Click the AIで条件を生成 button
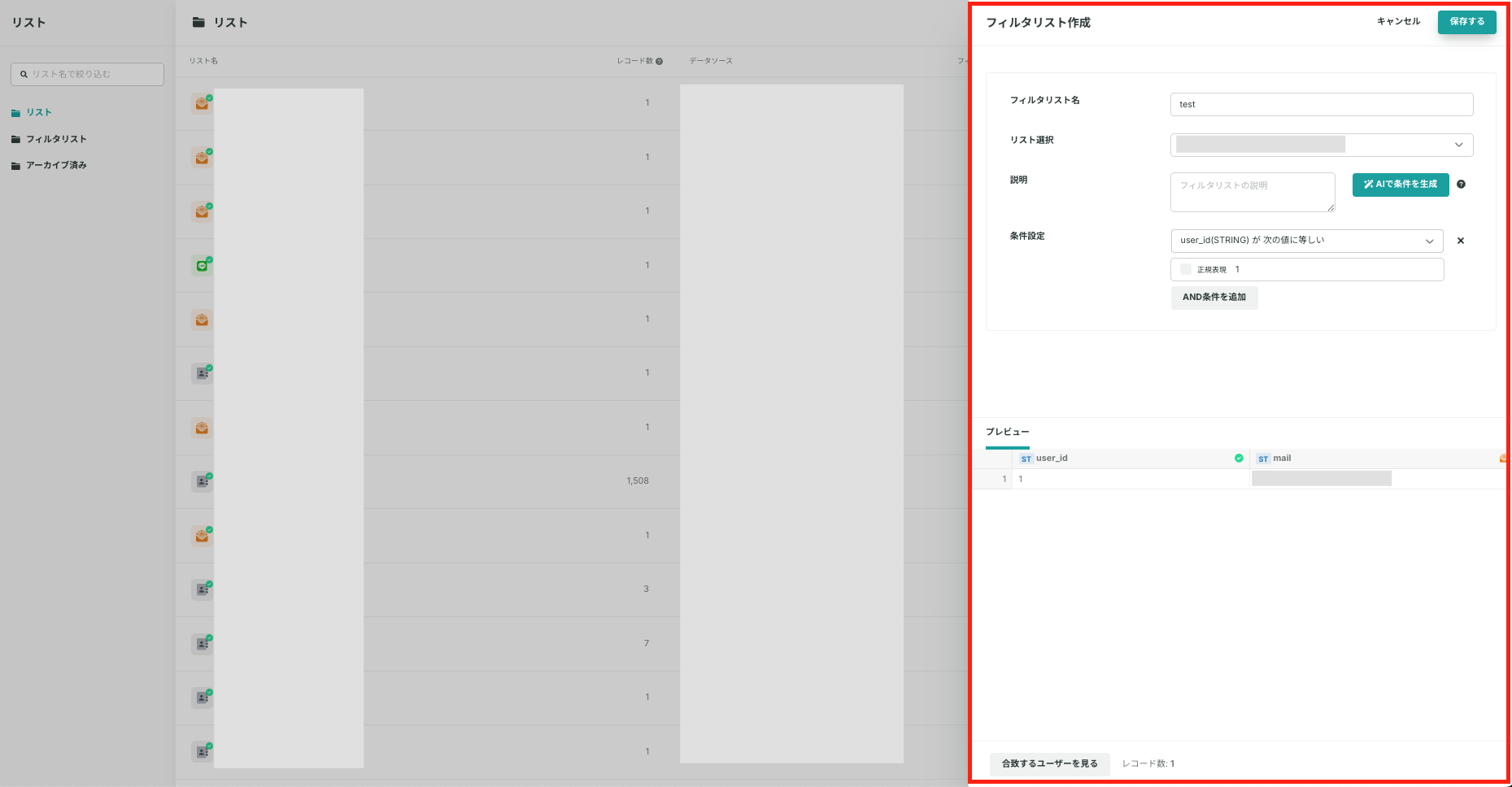Viewport: 1512px width, 787px height. pyautogui.click(x=1401, y=185)
